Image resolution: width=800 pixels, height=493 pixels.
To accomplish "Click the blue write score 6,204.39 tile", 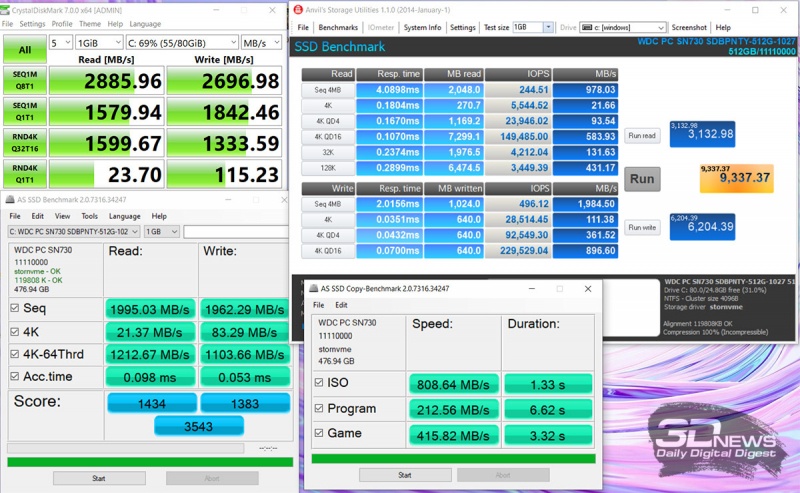I will pos(703,227).
